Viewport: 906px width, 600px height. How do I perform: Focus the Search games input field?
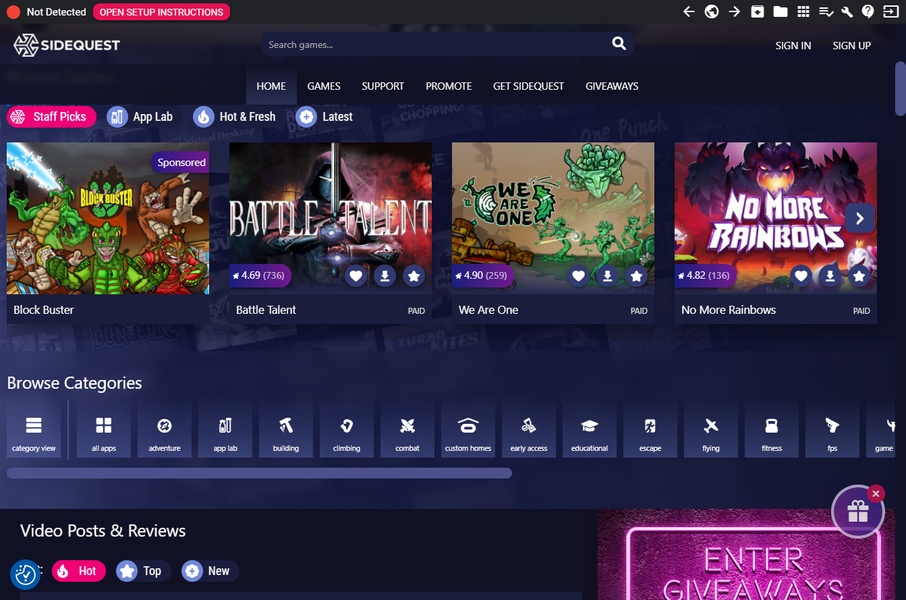tap(436, 45)
